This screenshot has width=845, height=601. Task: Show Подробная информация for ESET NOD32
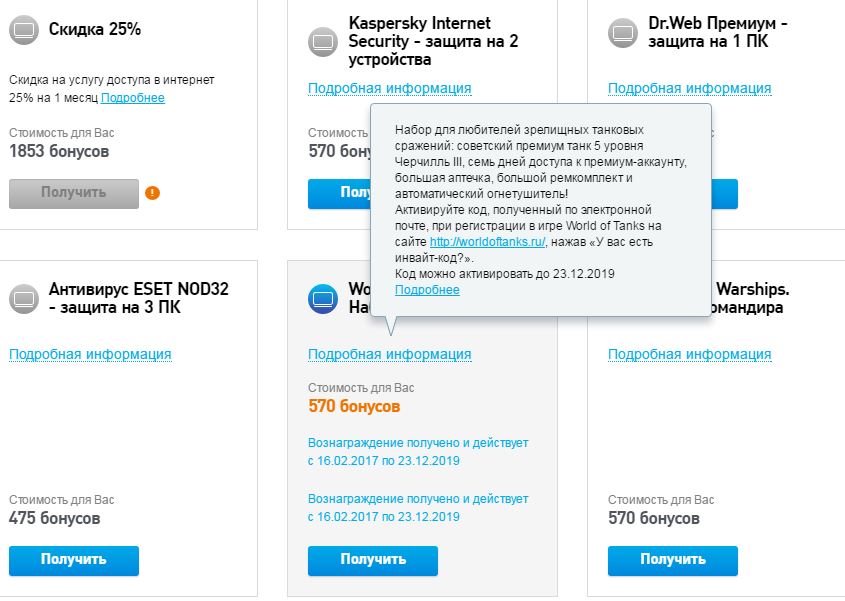click(90, 354)
